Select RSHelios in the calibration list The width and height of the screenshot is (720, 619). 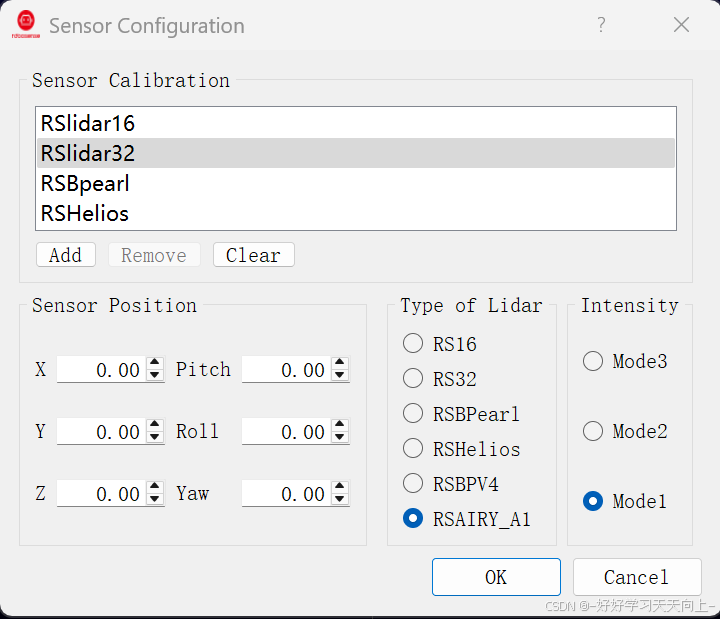[x=85, y=213]
